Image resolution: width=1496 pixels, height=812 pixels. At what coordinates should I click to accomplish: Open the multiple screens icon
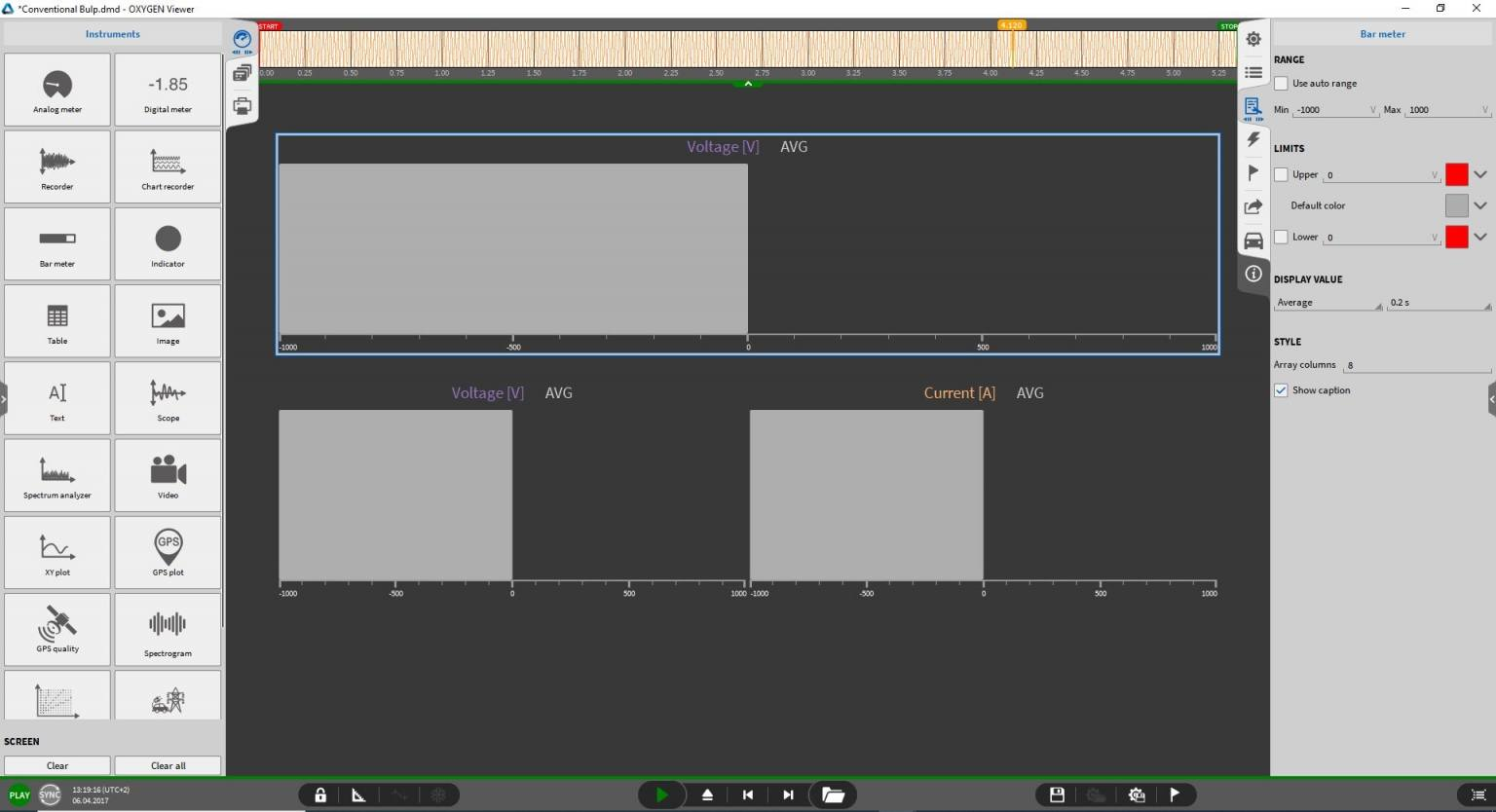coord(243,73)
